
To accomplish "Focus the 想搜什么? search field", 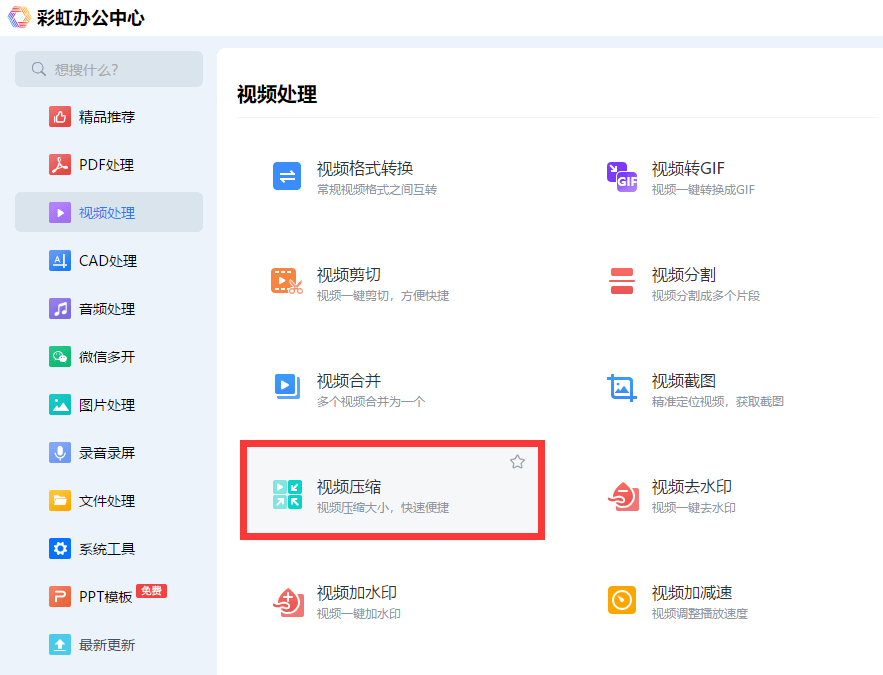I will coord(109,69).
